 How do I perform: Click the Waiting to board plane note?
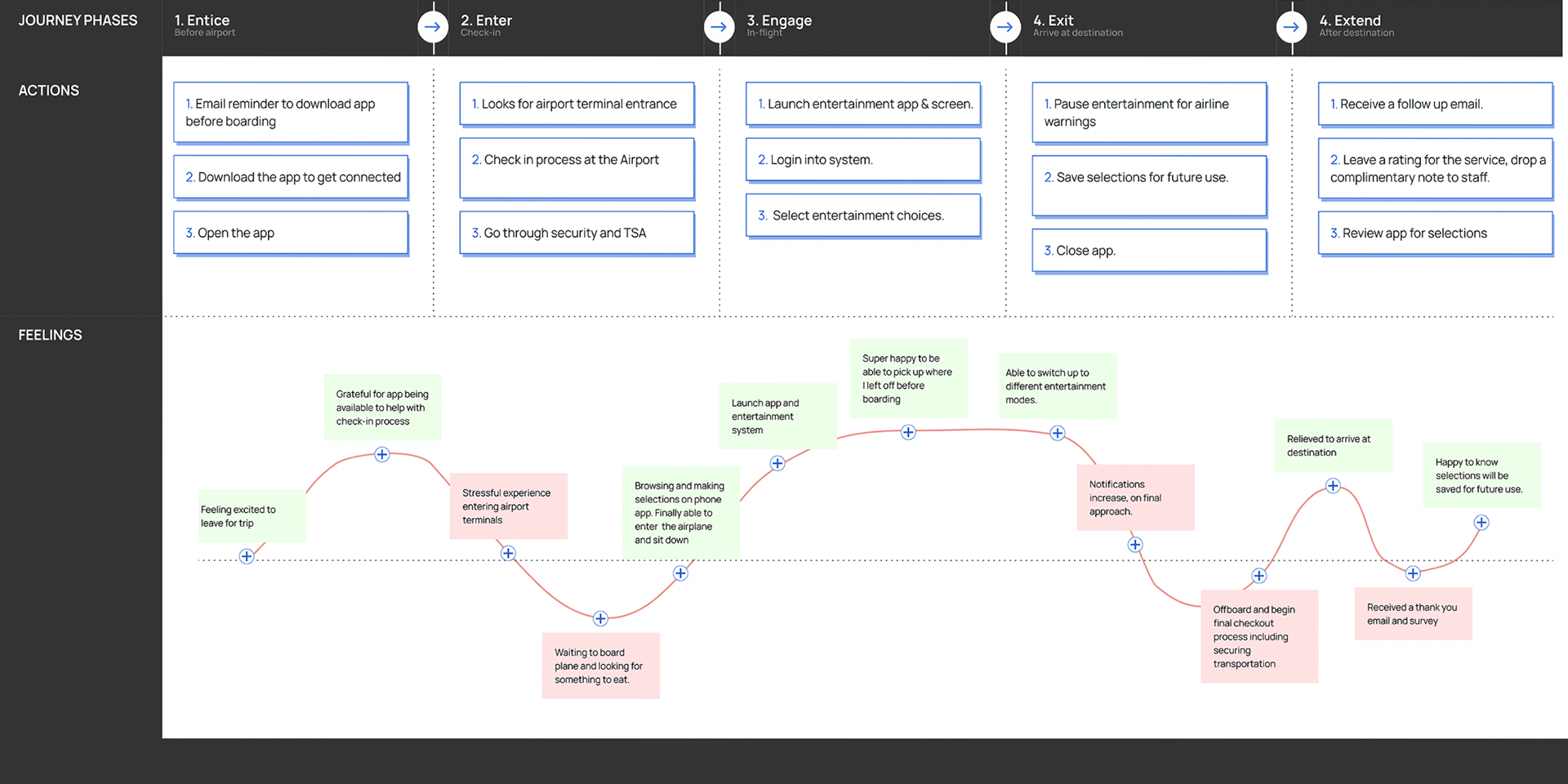click(600, 666)
